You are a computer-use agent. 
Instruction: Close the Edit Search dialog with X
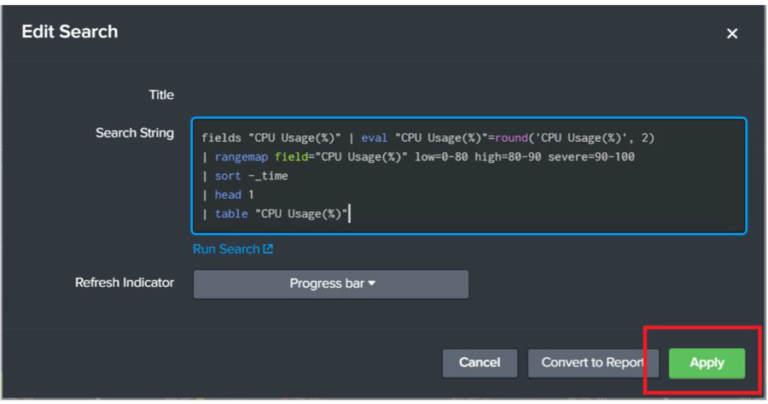(731, 34)
